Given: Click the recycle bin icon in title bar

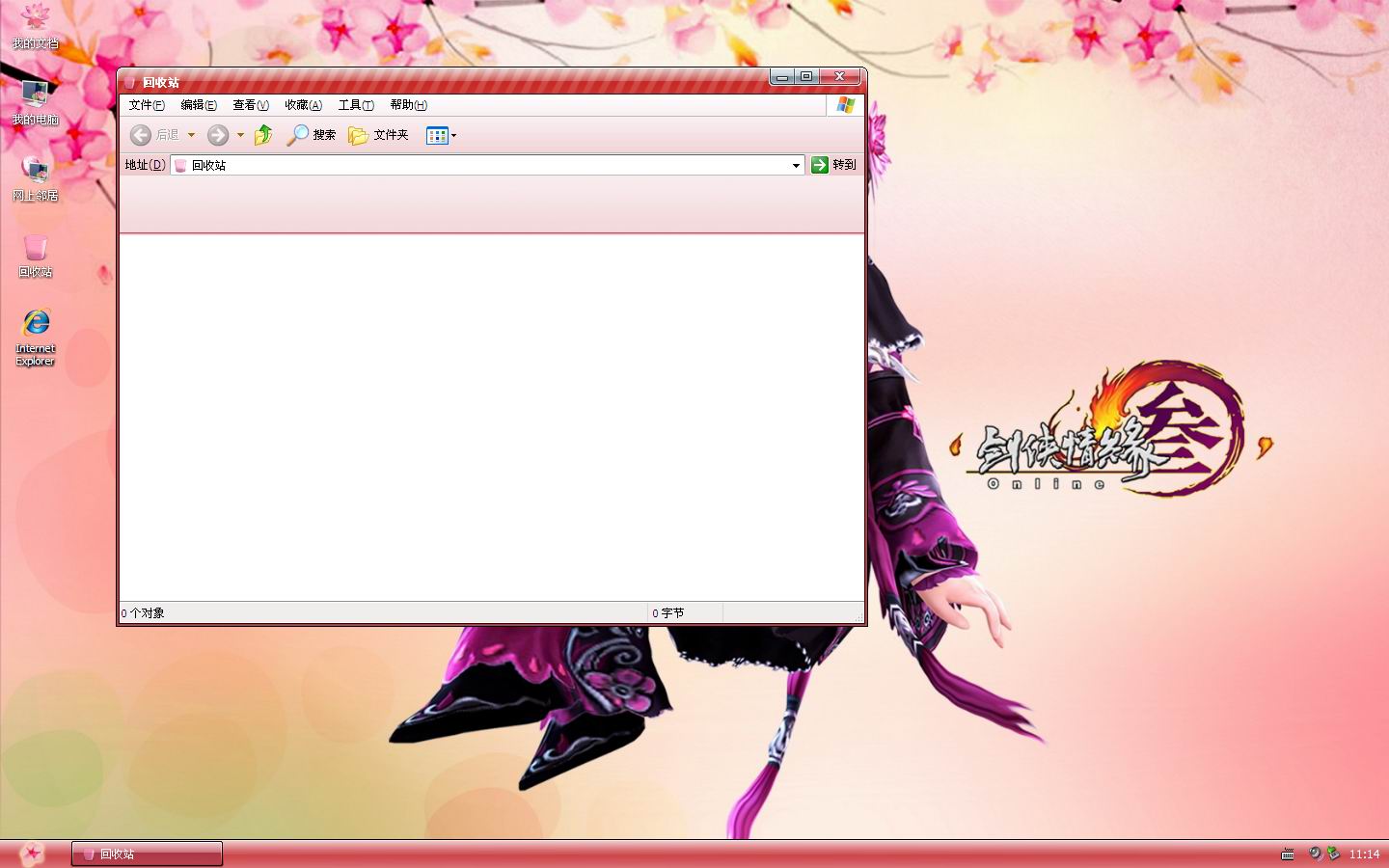Looking at the screenshot, I should pos(130,82).
